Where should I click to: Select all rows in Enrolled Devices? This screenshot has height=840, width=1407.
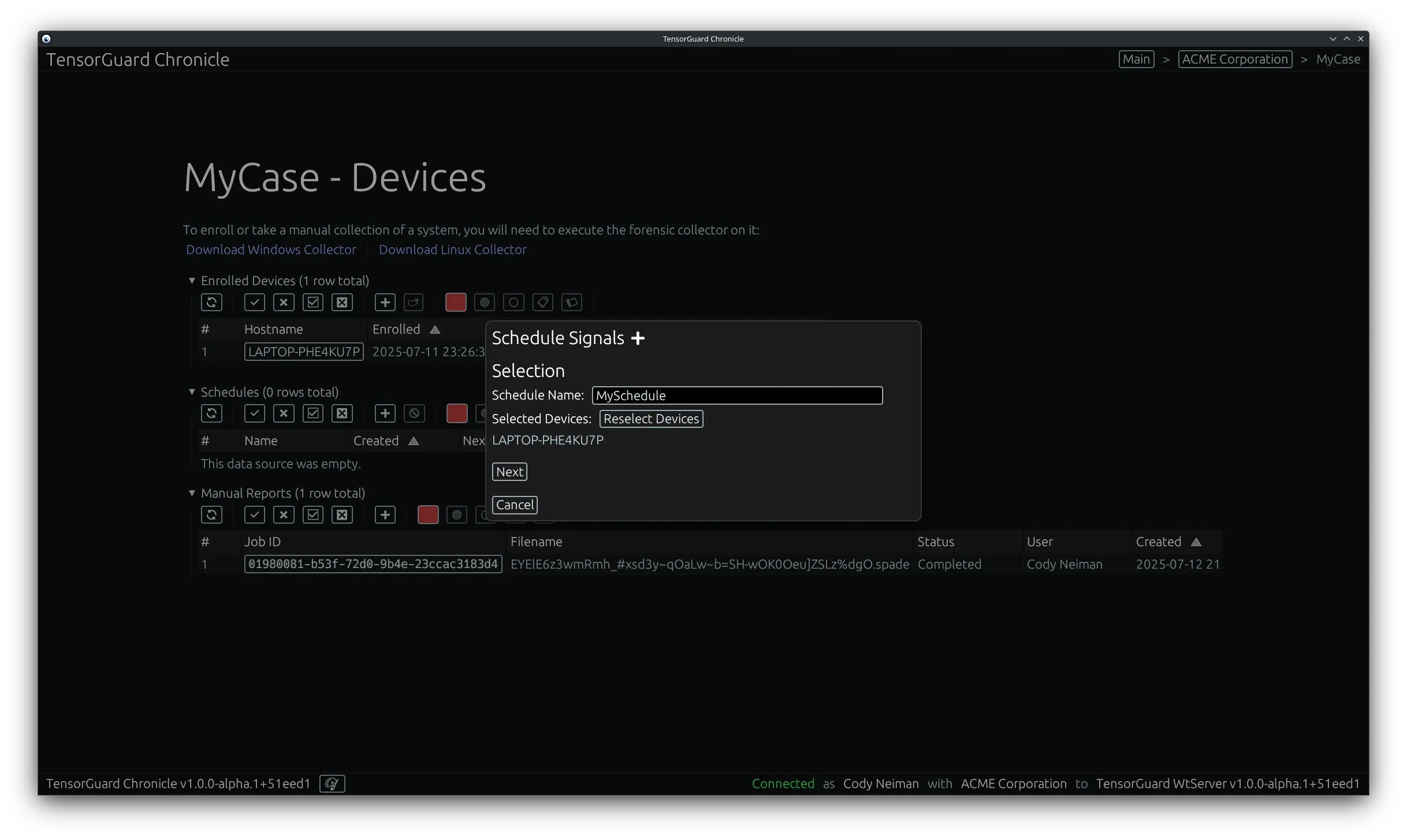(313, 302)
